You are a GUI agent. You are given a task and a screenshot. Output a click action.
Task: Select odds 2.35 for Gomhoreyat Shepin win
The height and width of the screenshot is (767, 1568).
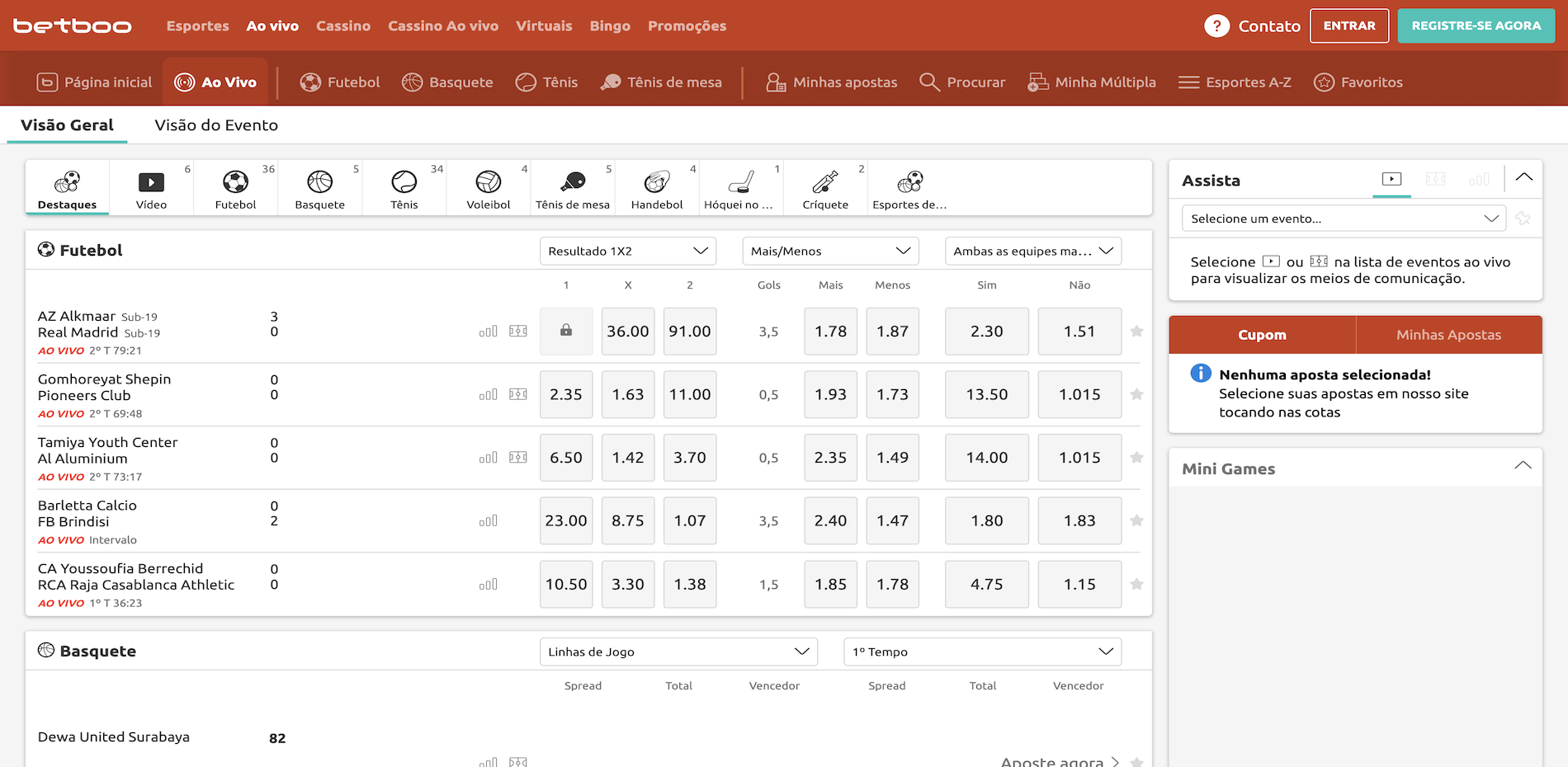(566, 395)
